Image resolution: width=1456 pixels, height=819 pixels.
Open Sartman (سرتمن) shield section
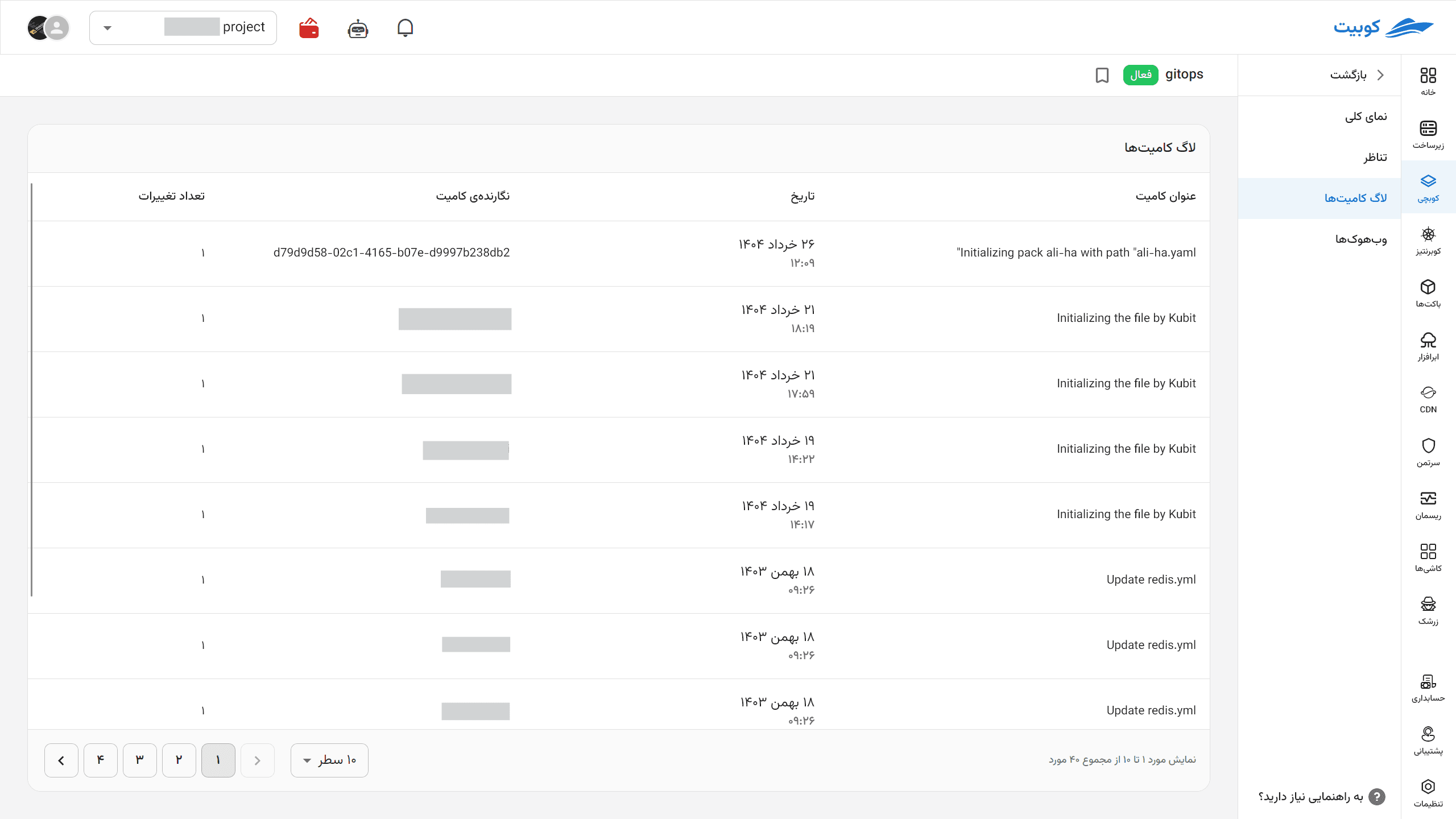point(1428,452)
